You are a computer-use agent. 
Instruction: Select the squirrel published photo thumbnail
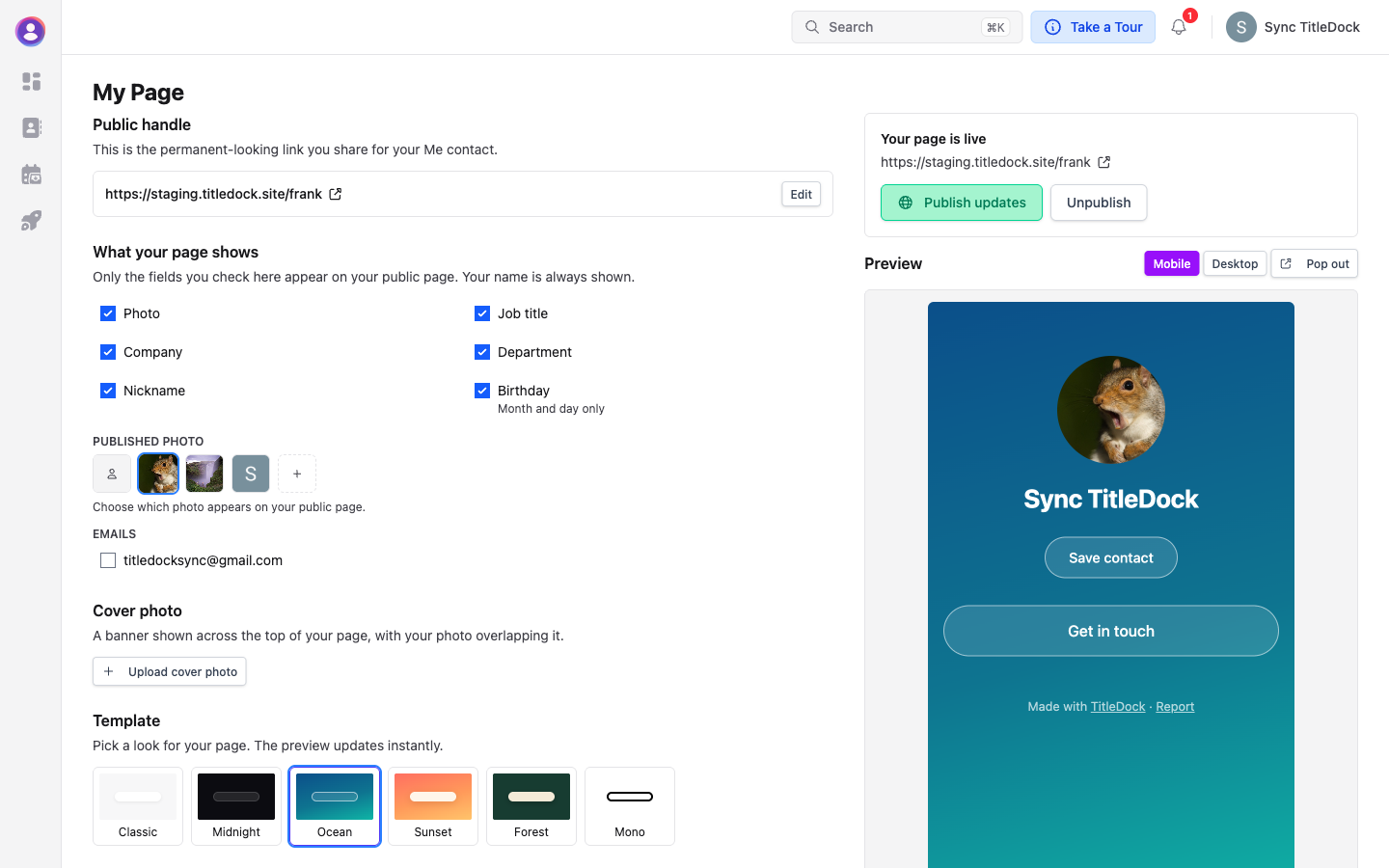(158, 474)
